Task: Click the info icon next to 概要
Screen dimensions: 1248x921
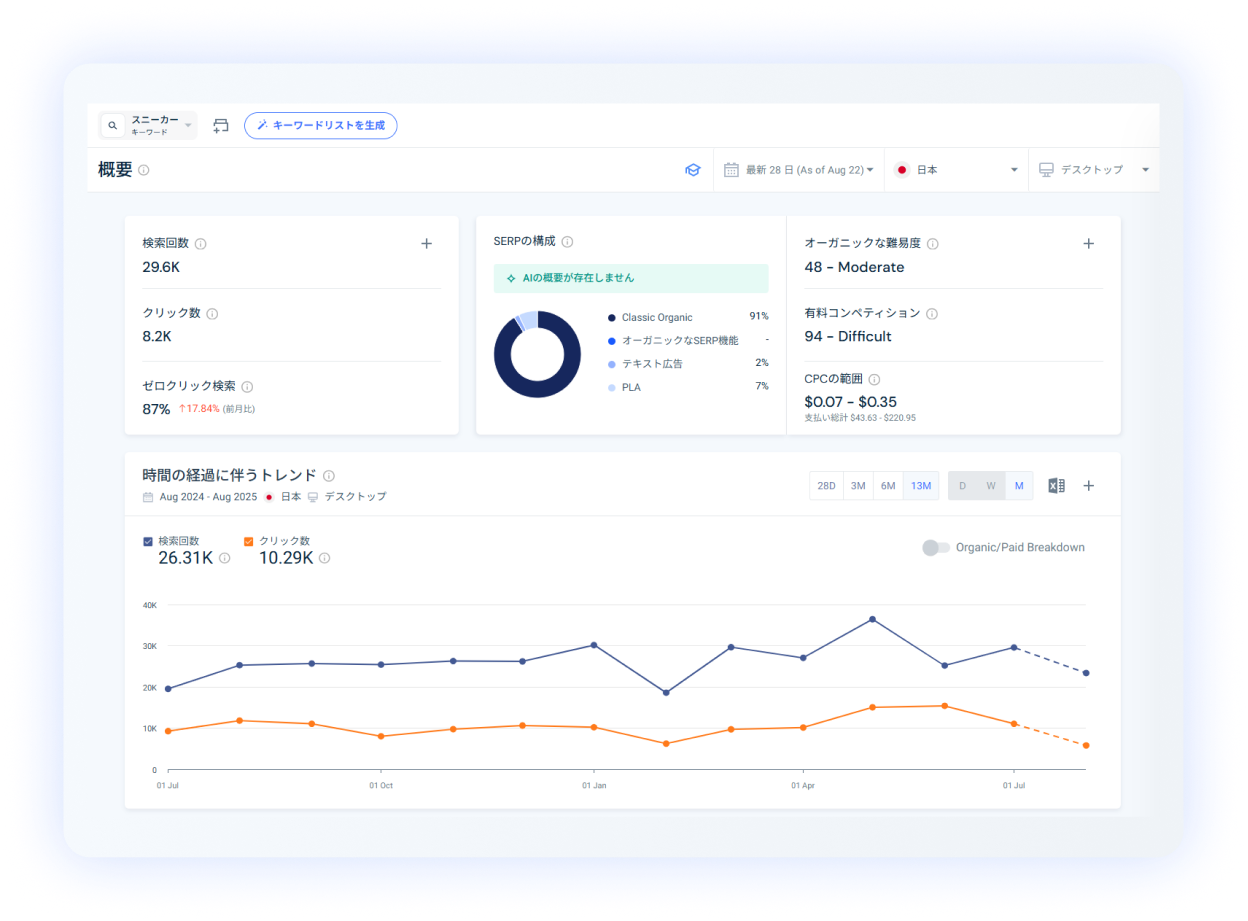Action: point(144,170)
